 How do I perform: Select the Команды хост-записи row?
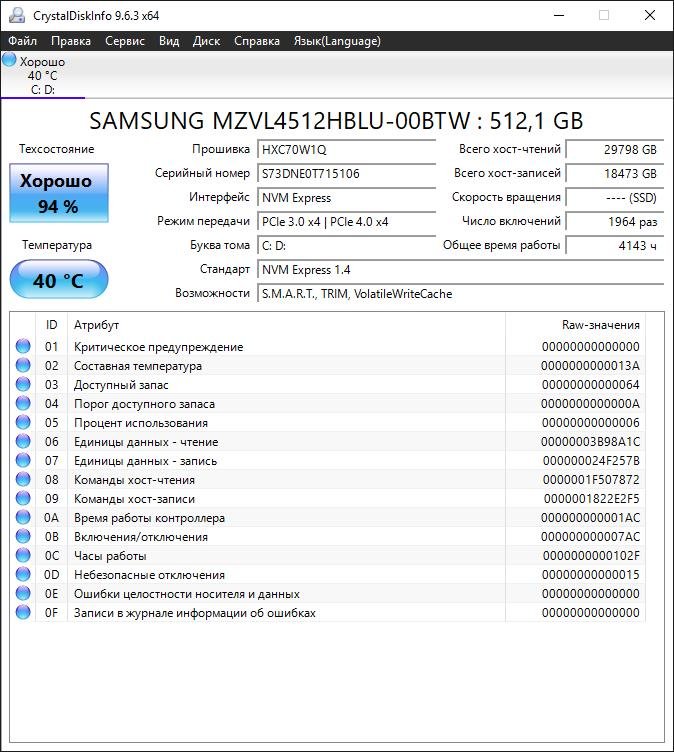click(328, 498)
